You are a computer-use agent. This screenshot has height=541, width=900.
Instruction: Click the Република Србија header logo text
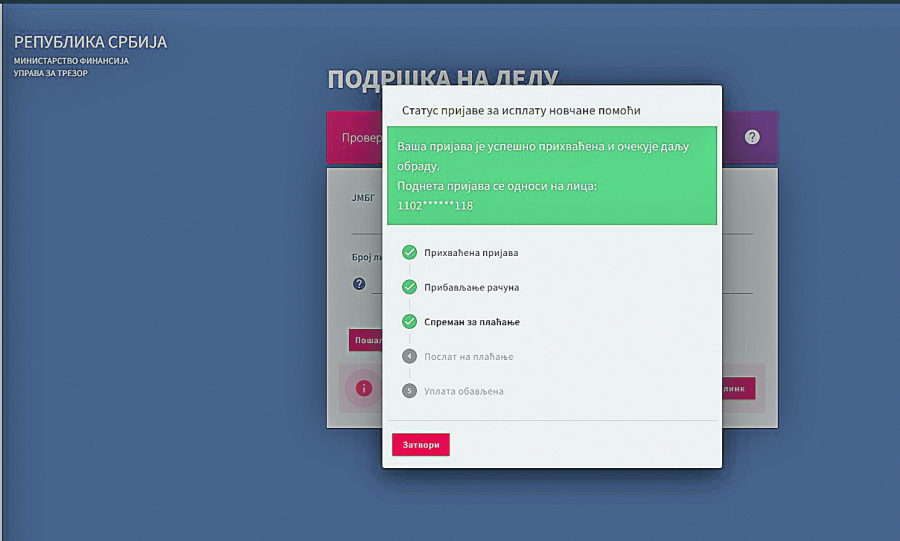coord(90,43)
